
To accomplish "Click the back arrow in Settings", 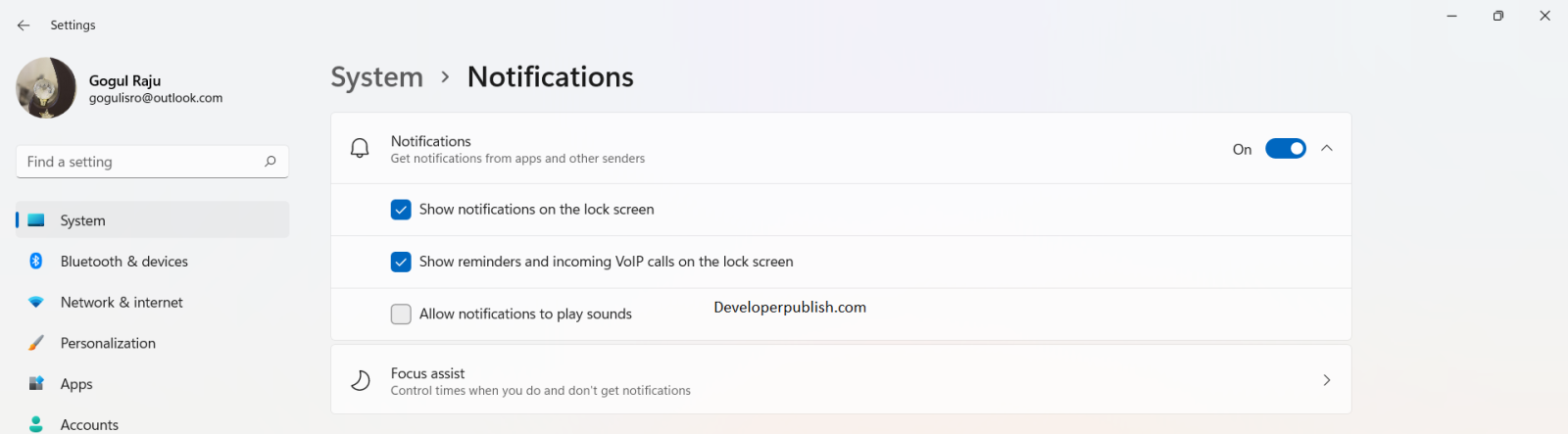I will click(24, 25).
